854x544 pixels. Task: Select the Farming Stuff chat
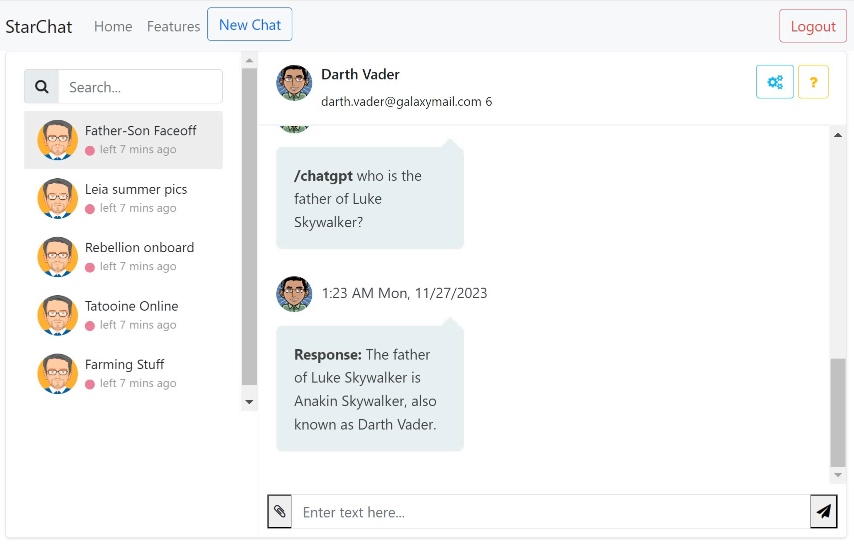click(124, 365)
